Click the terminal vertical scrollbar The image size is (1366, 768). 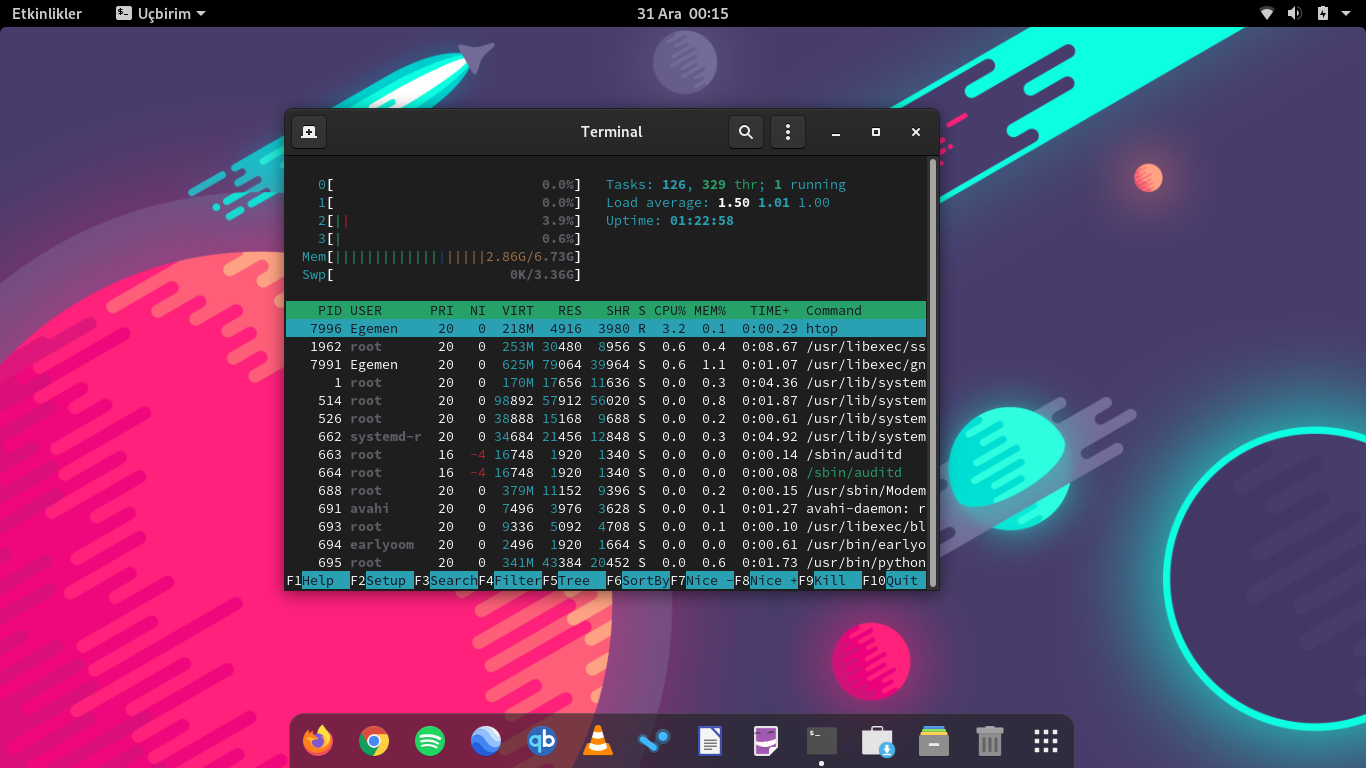pos(933,370)
